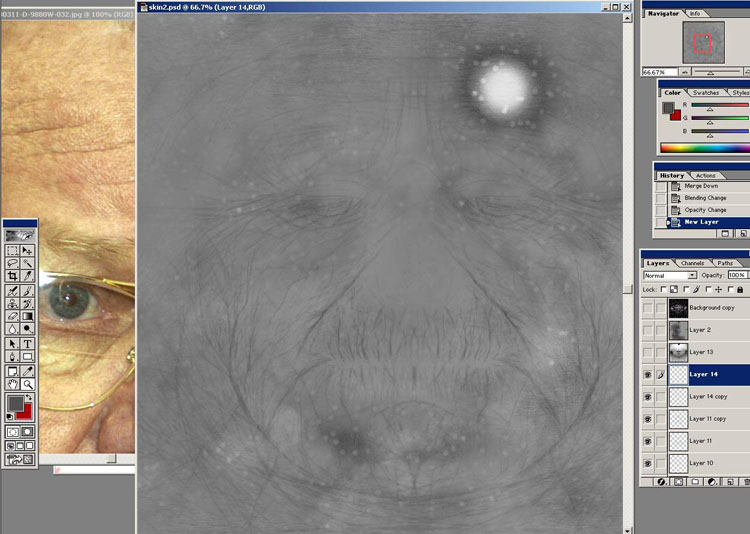Toggle visibility of Layer 10
The width and height of the screenshot is (750, 534).
(x=647, y=463)
